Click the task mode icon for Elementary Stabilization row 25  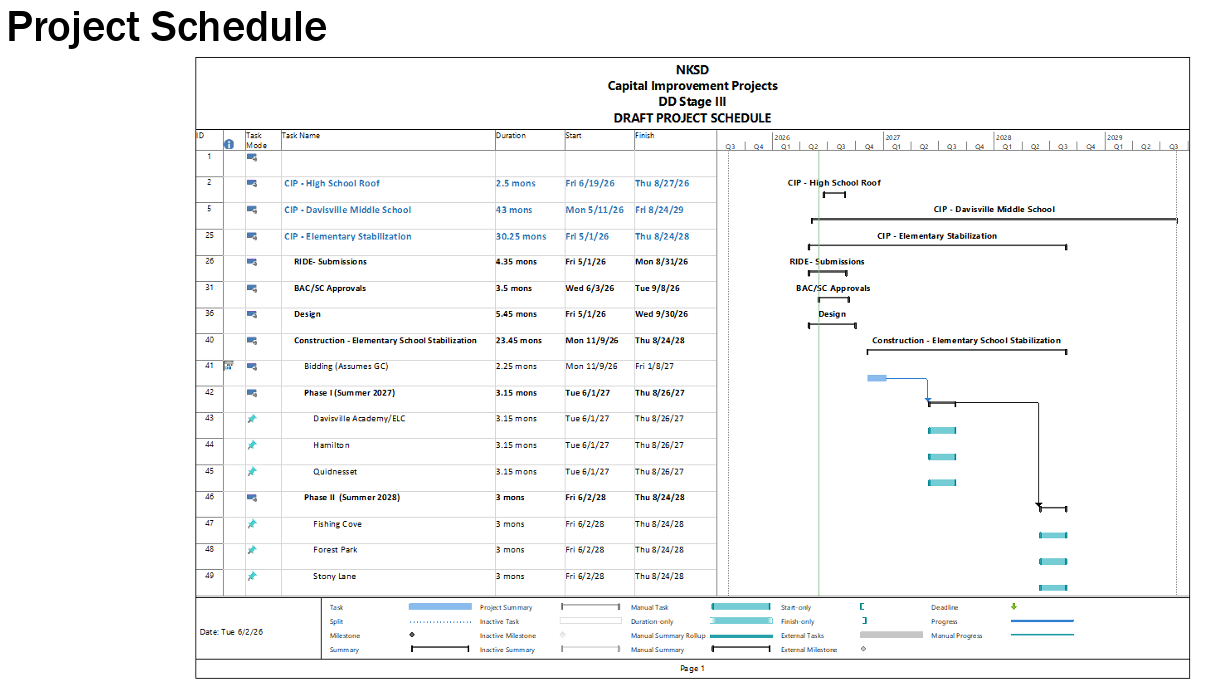[x=252, y=237]
